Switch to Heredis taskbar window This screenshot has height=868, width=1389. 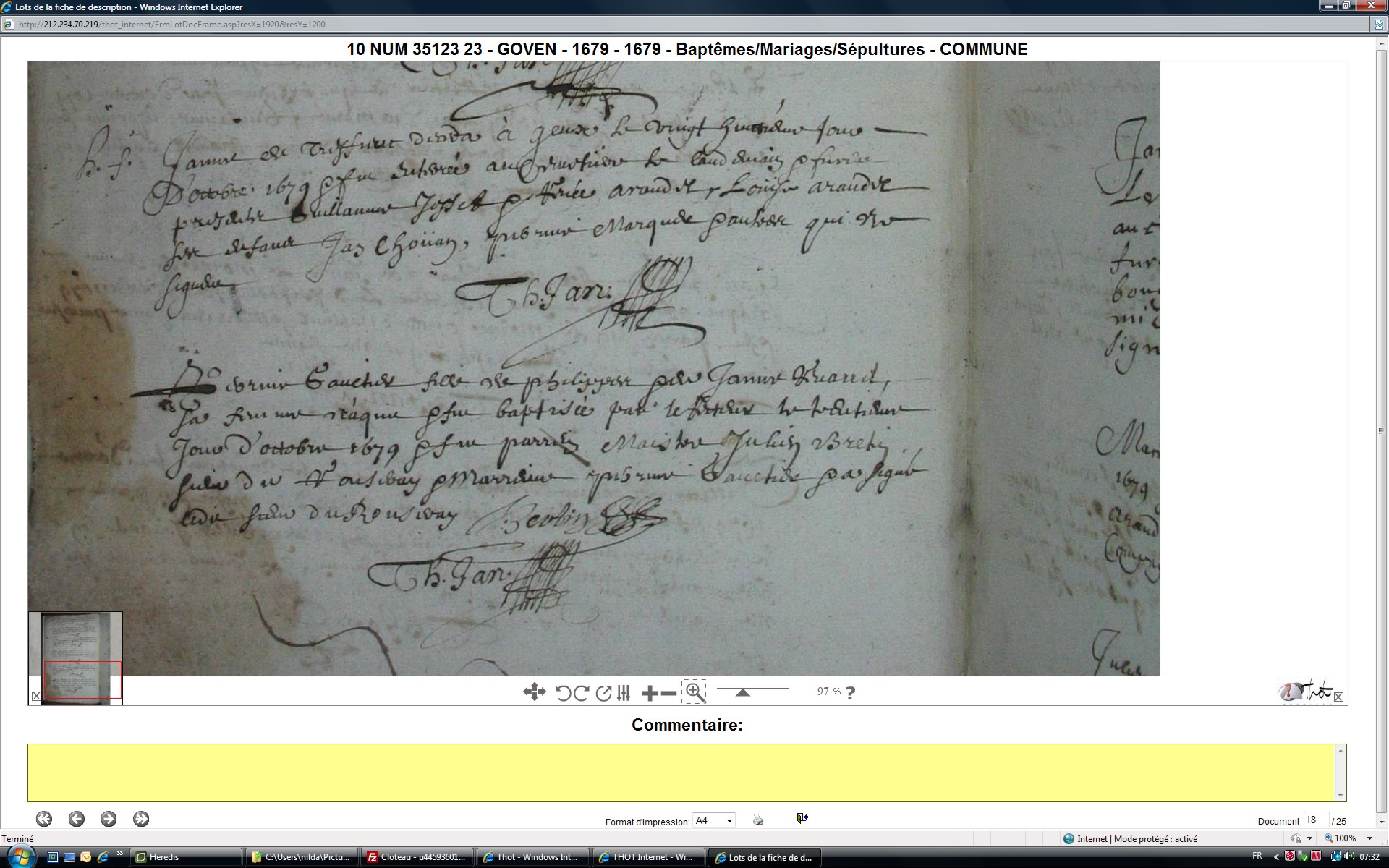pyautogui.click(x=184, y=857)
